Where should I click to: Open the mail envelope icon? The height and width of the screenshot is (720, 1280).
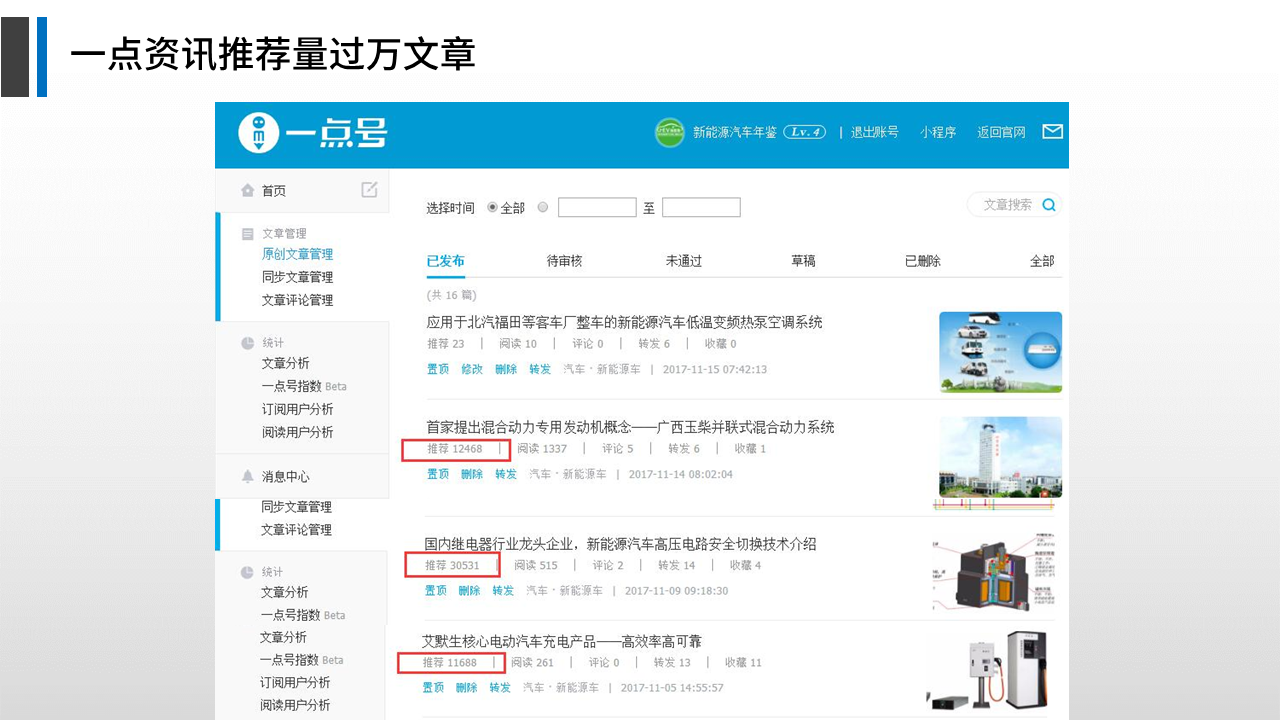(1052, 131)
